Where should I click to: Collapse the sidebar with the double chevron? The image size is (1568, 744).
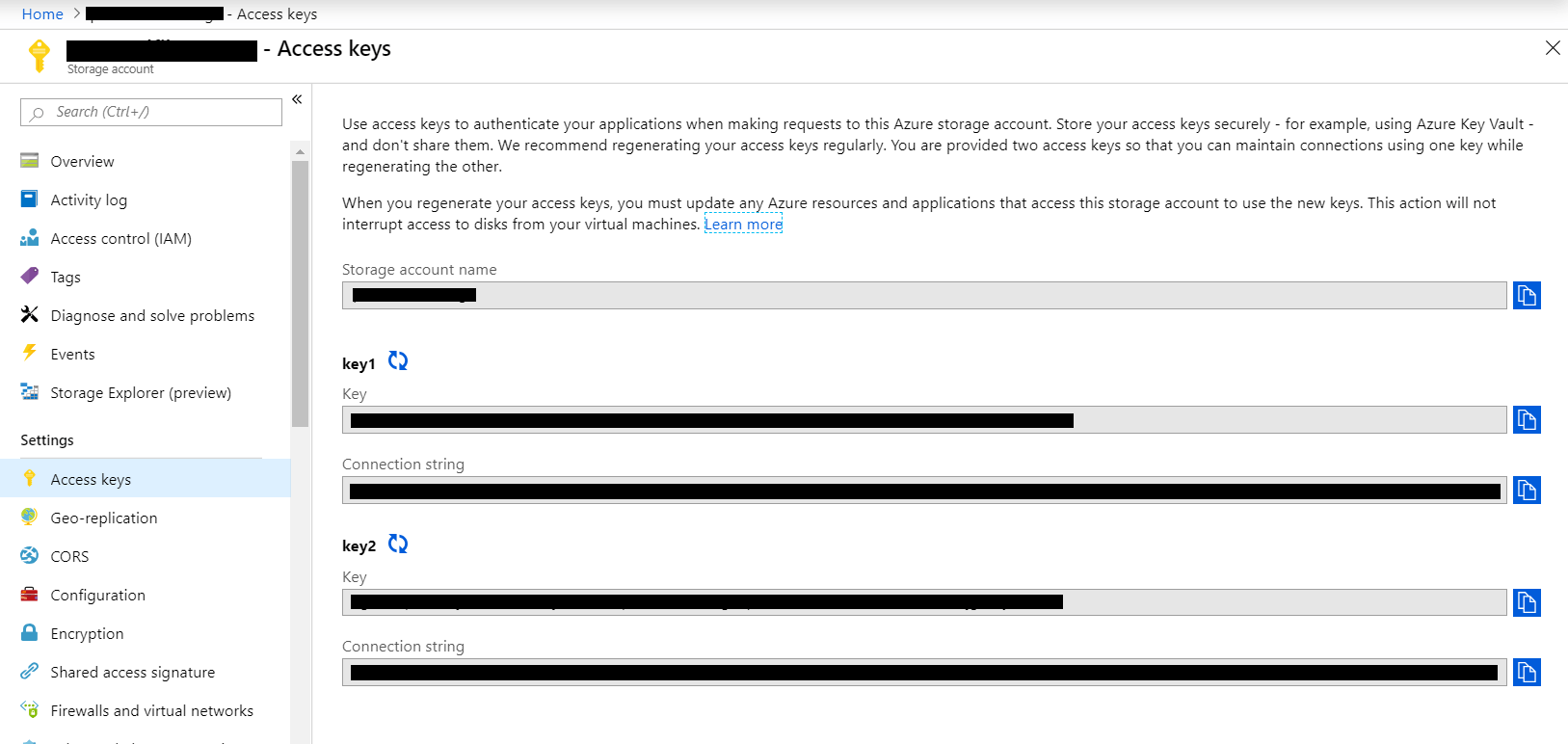pyautogui.click(x=297, y=99)
